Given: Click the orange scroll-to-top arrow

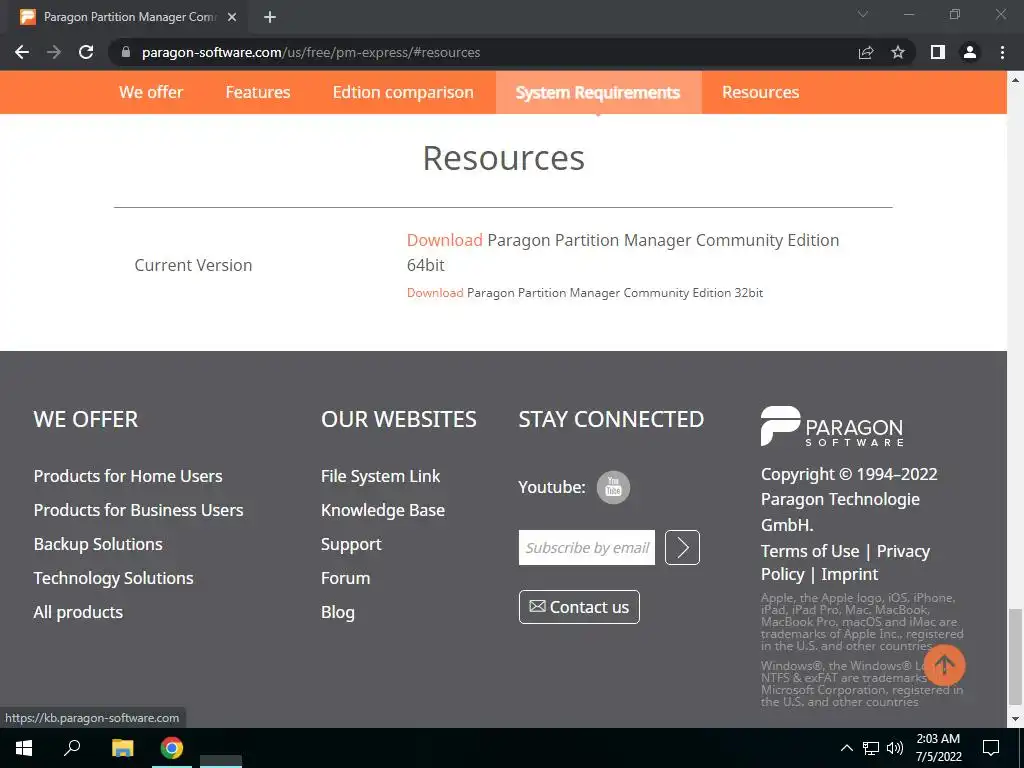Looking at the screenshot, I should coord(944,665).
